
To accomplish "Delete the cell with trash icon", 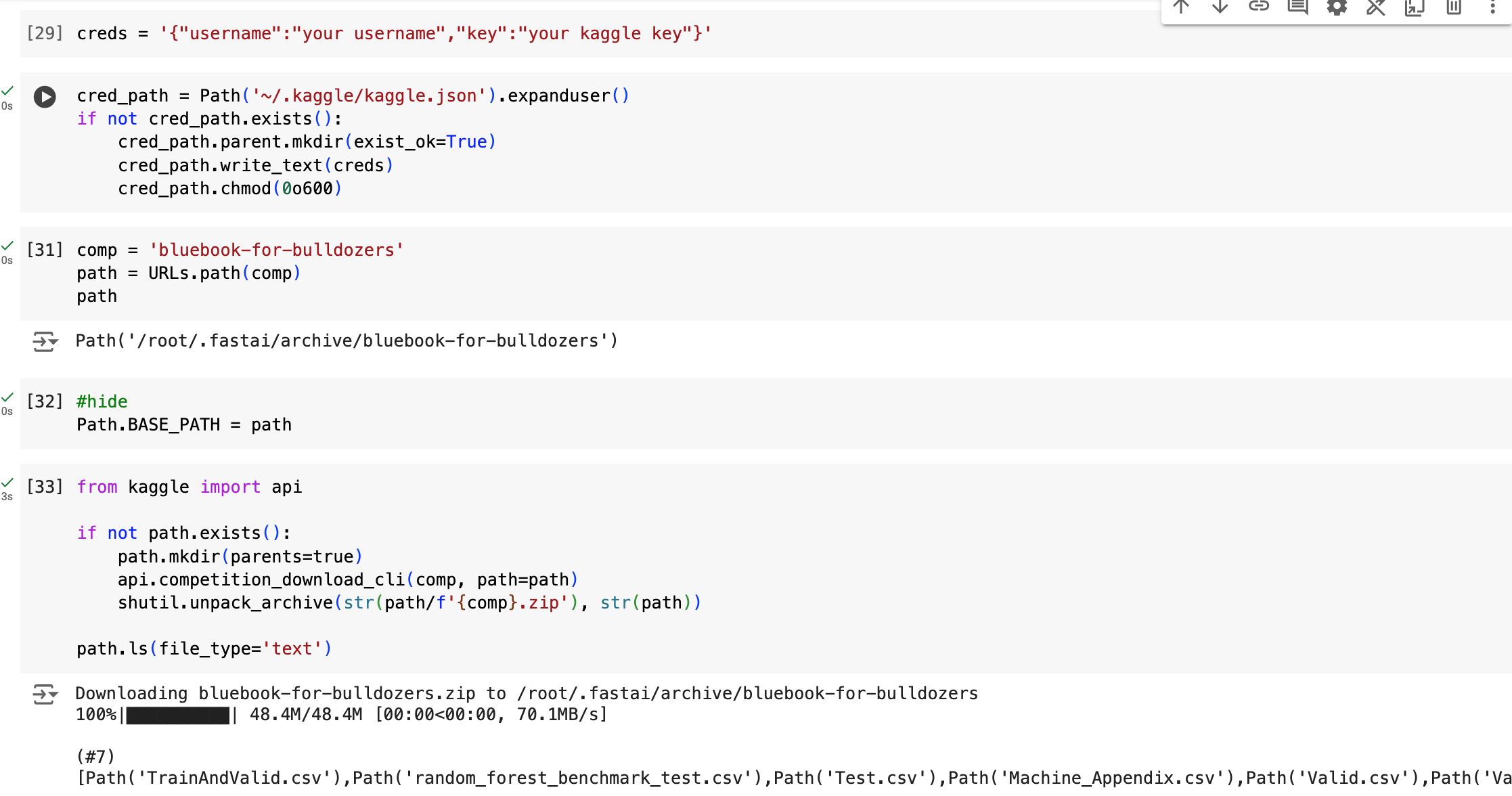I will point(1453,8).
